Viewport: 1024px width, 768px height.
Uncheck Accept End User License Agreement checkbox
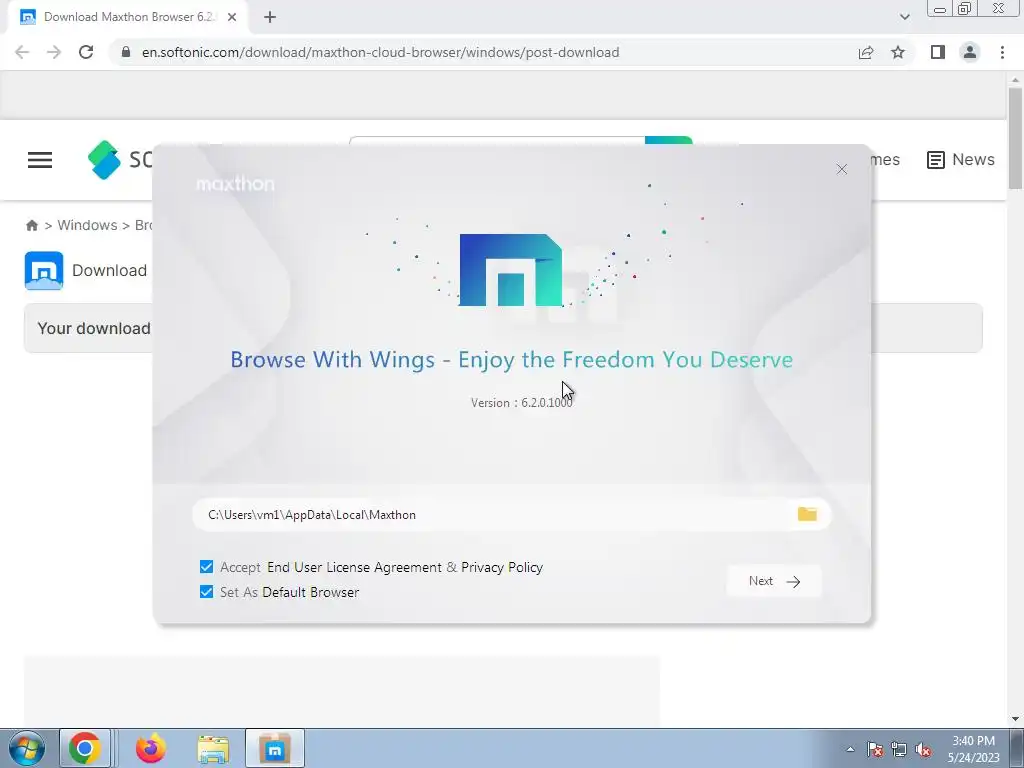click(206, 567)
